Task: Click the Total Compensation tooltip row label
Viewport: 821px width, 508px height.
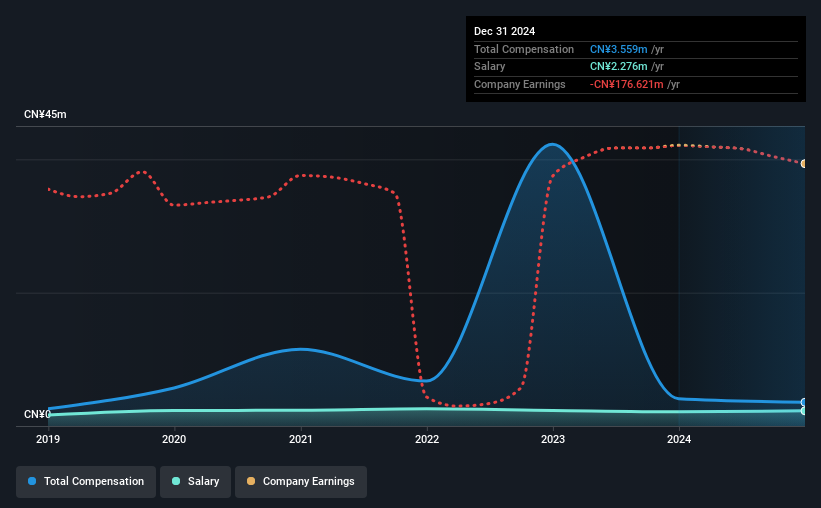Action: [524, 49]
